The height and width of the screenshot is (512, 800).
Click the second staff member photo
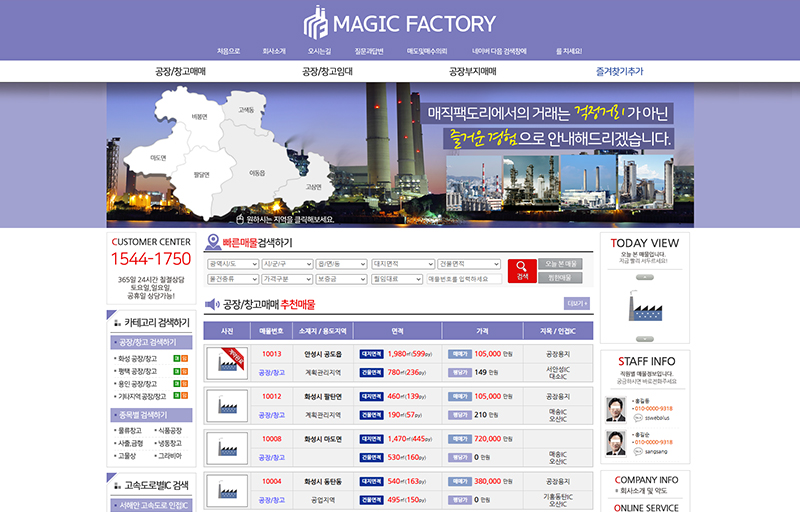coord(616,443)
